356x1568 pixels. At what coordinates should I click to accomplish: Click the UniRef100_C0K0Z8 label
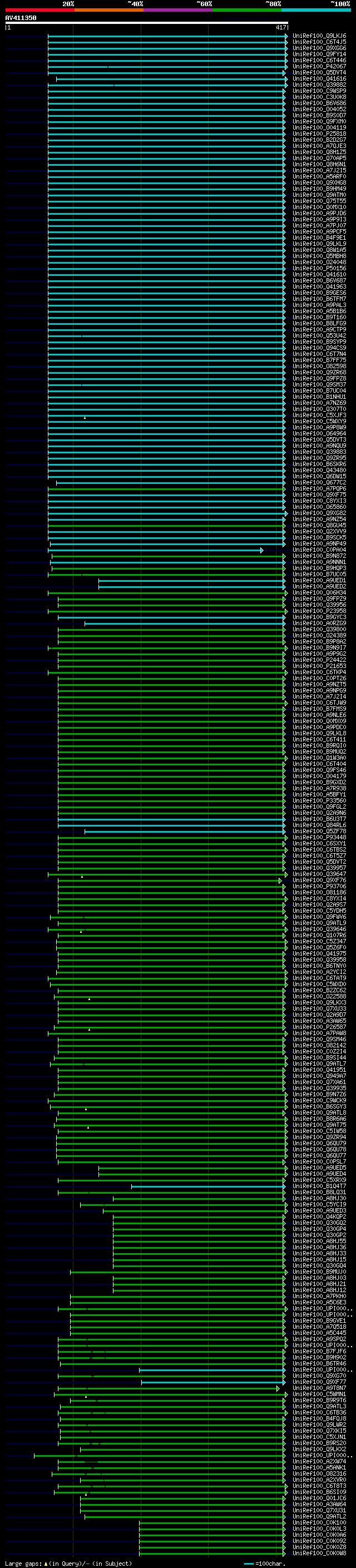[x=319, y=1546]
